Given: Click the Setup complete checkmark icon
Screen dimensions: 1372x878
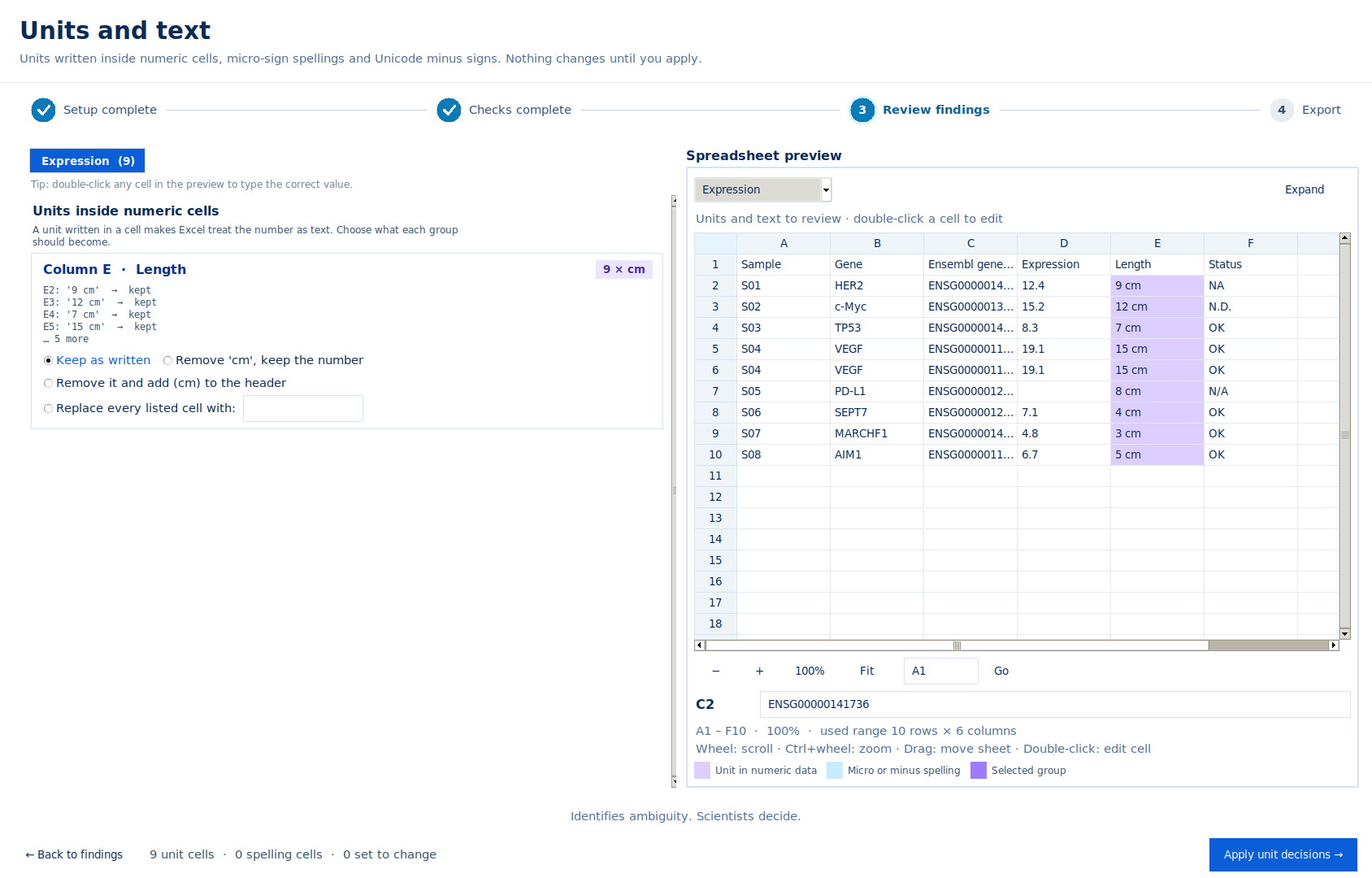Looking at the screenshot, I should click(43, 110).
